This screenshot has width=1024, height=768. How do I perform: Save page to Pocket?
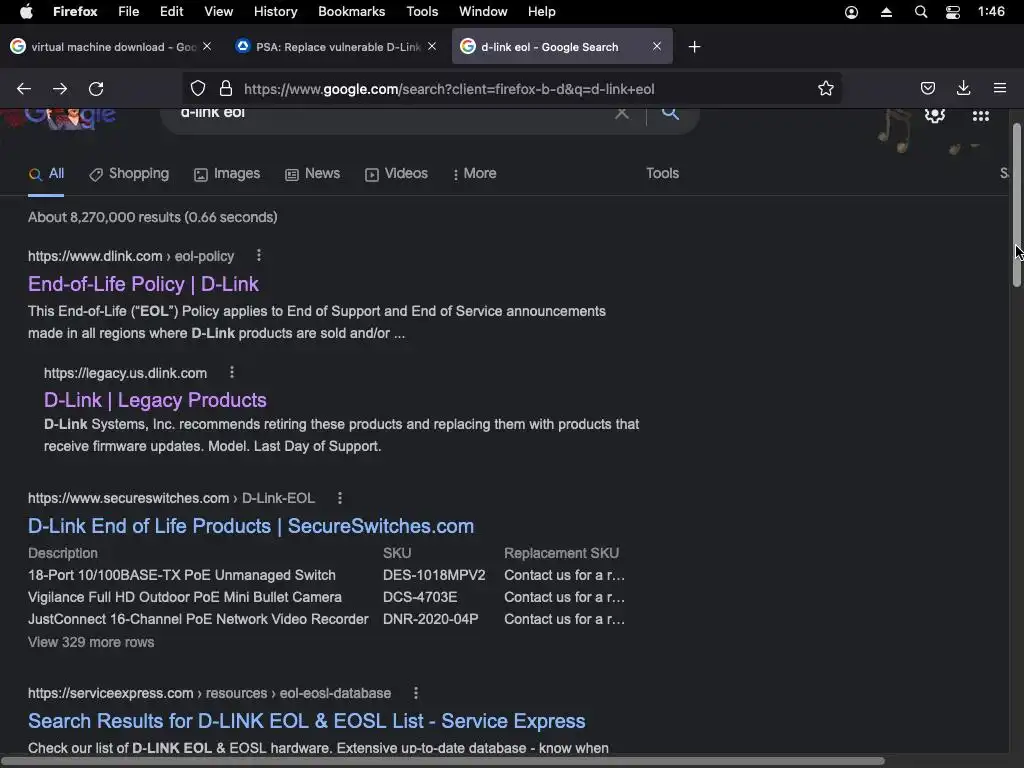coord(927,89)
